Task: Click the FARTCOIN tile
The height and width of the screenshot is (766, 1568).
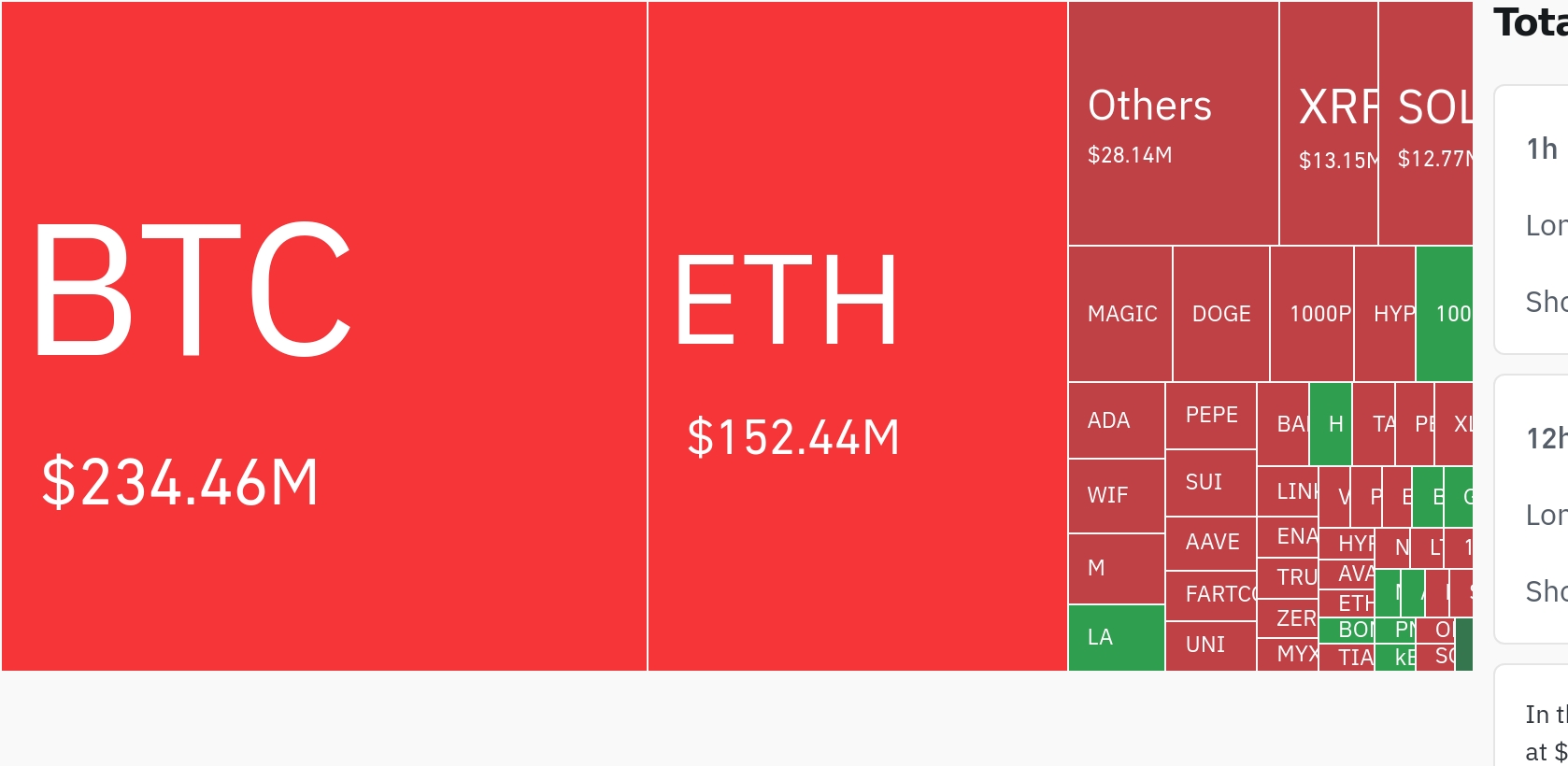Action: [x=1210, y=594]
